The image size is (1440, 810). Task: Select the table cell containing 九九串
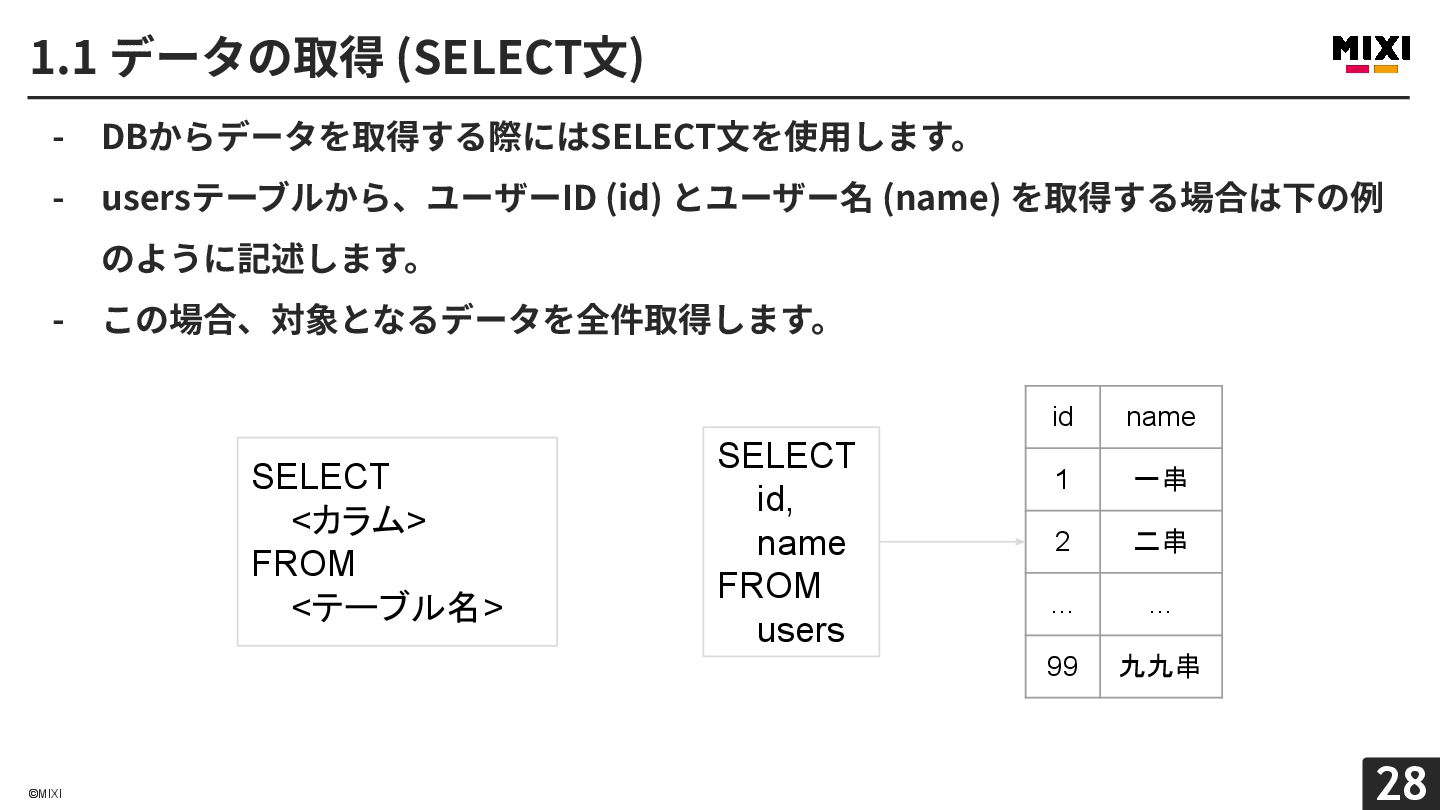(x=1161, y=666)
